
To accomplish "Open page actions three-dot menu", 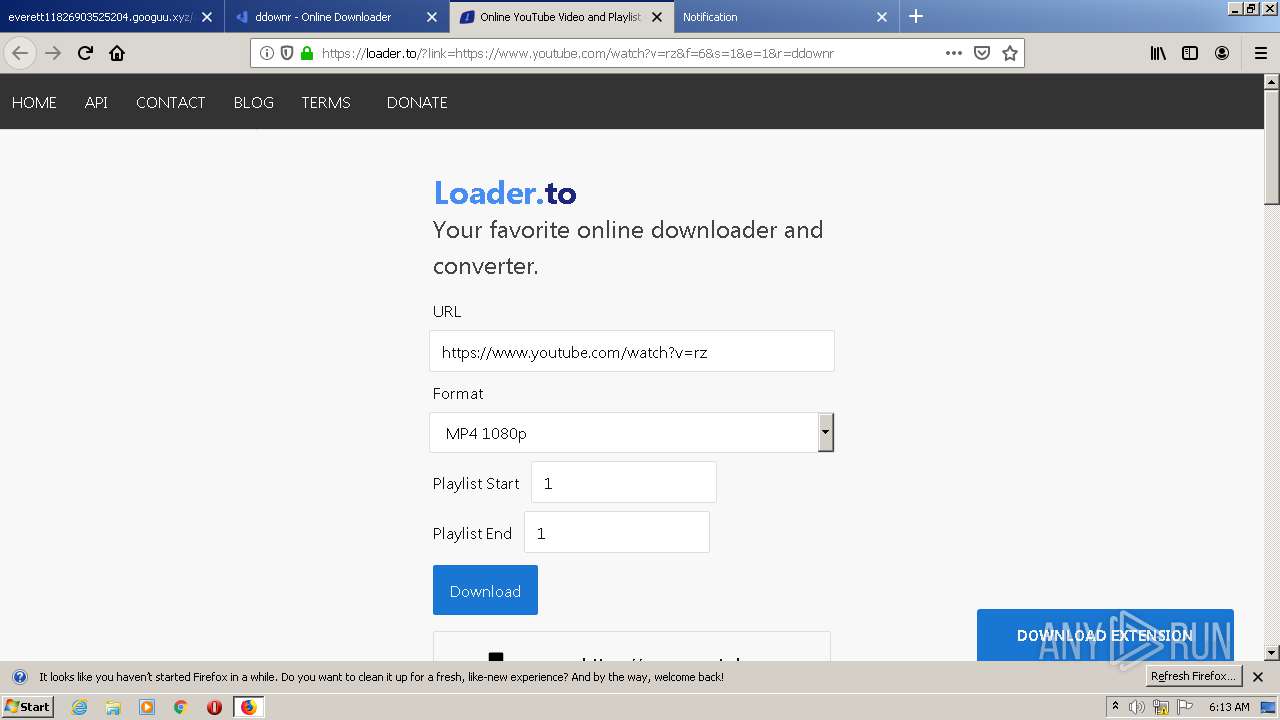I will 954,53.
